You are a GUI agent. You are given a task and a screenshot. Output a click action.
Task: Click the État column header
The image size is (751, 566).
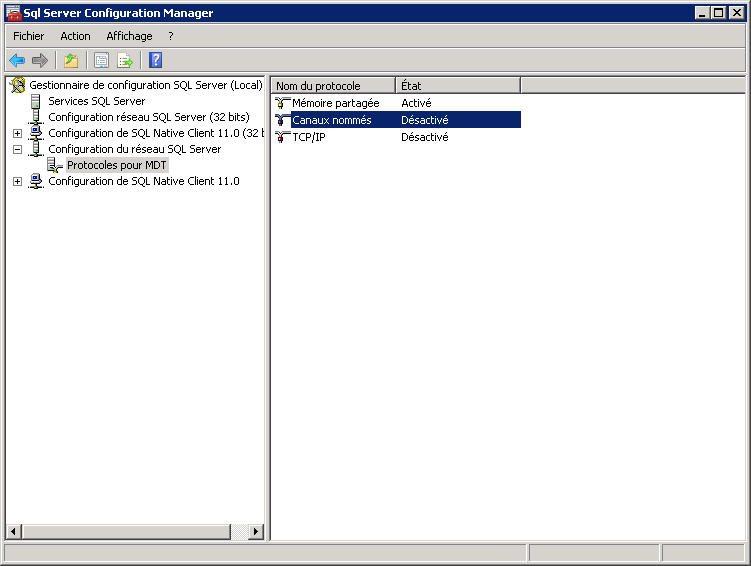coord(457,86)
